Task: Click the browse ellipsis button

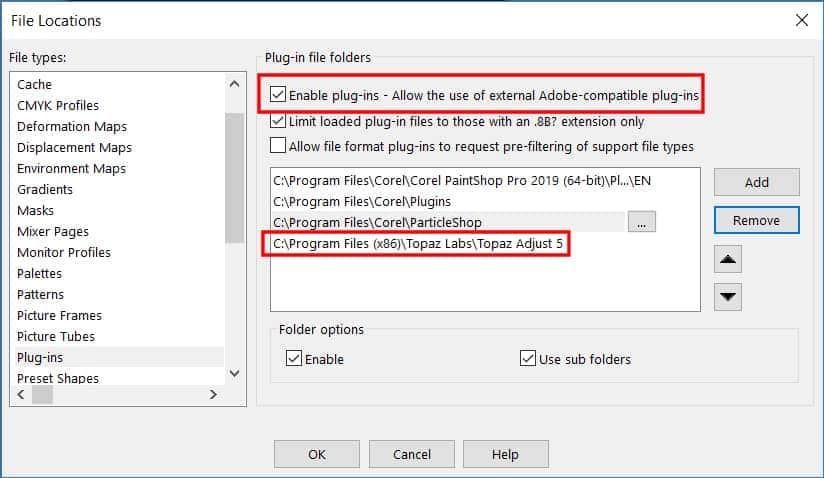Action: 642,222
